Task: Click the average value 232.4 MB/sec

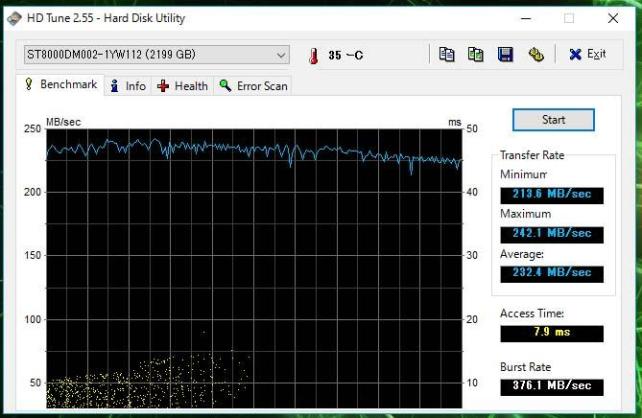Action: (552, 273)
